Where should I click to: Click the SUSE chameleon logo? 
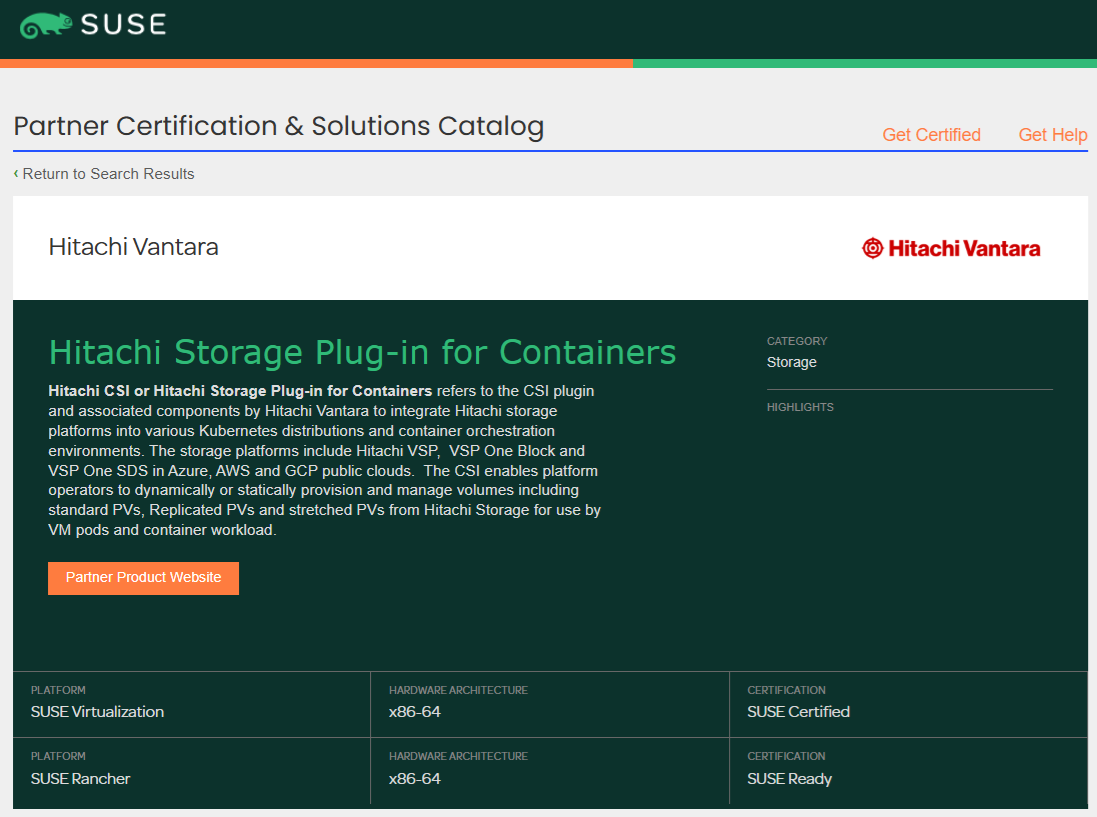(x=93, y=25)
